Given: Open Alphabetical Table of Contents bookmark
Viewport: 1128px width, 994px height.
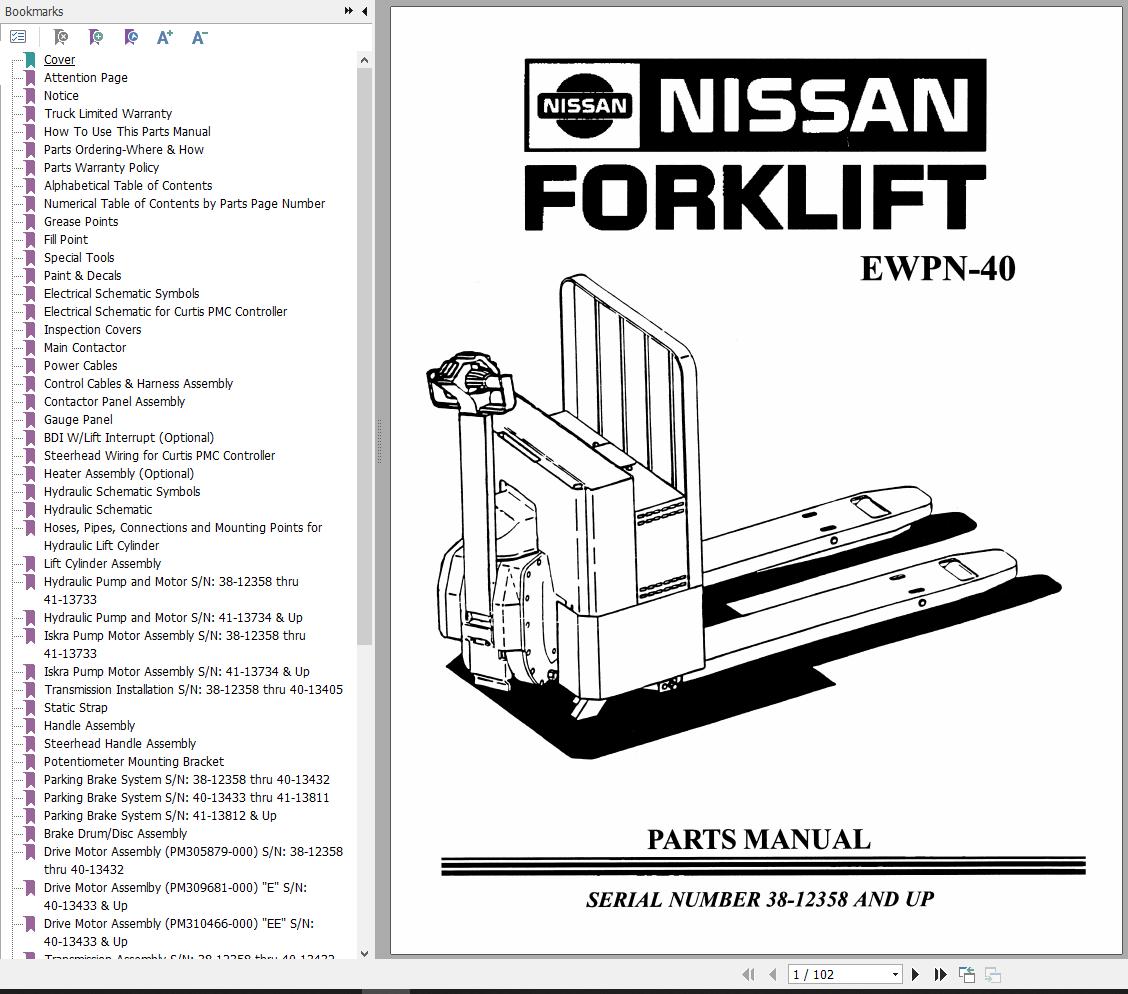Looking at the screenshot, I should [128, 186].
